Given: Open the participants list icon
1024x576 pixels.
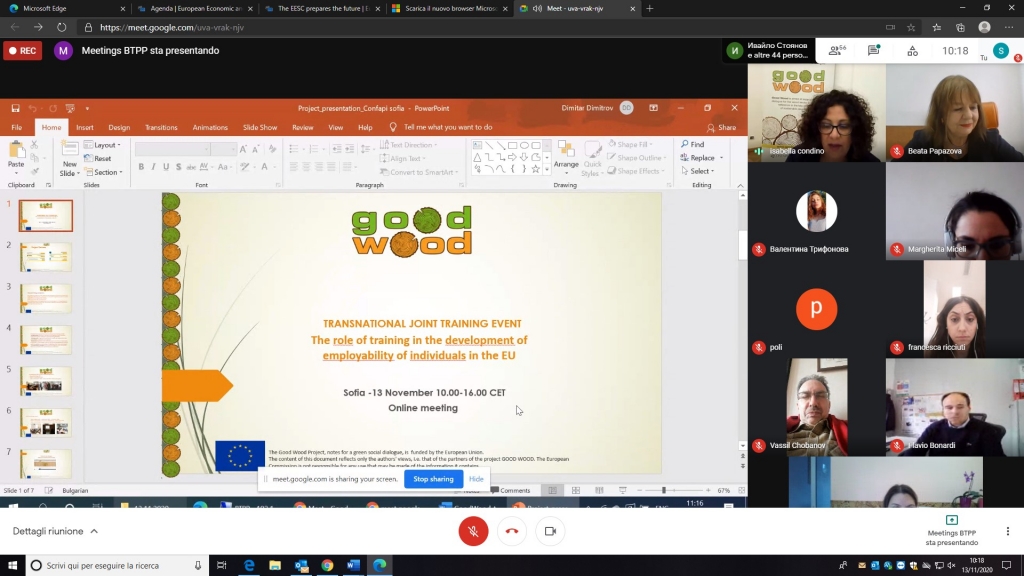Looking at the screenshot, I should [836, 50].
